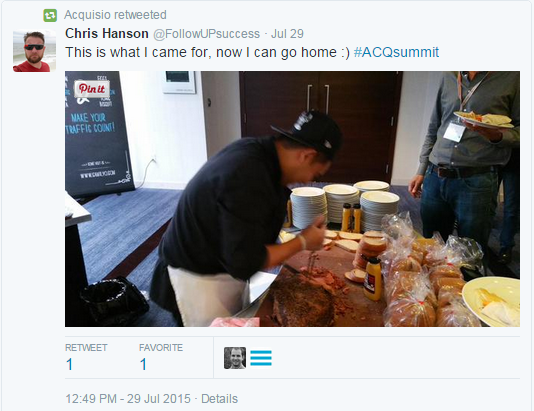Click the blue three-line list icon

coord(261,358)
